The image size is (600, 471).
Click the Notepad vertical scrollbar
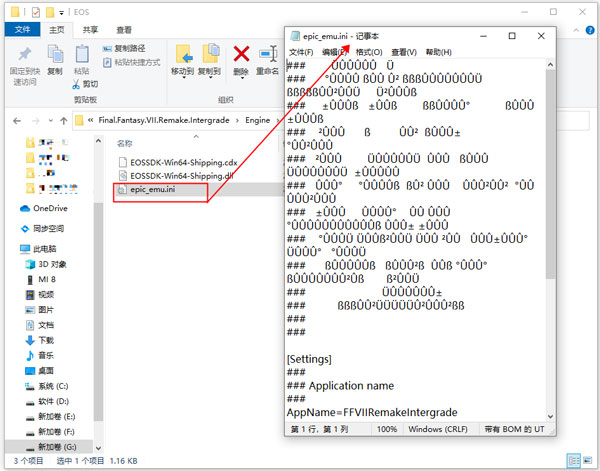(550, 200)
